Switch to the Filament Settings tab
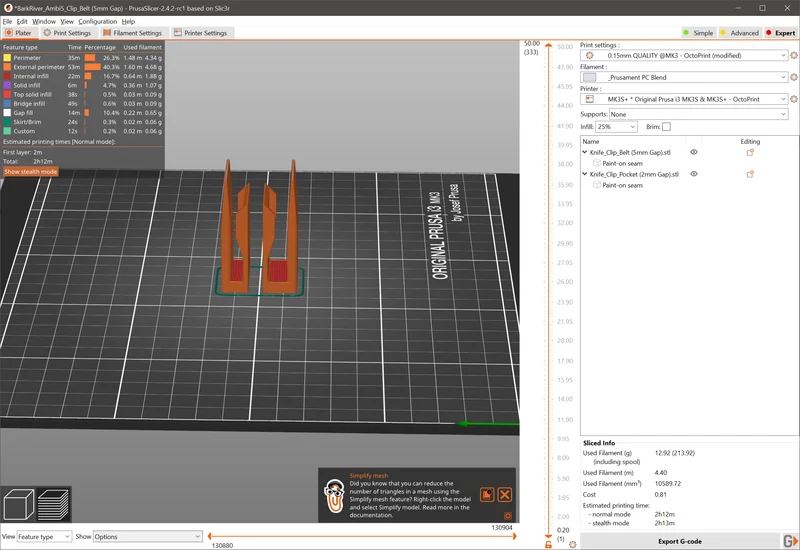Viewport: 800px width, 550px height. [x=132, y=33]
